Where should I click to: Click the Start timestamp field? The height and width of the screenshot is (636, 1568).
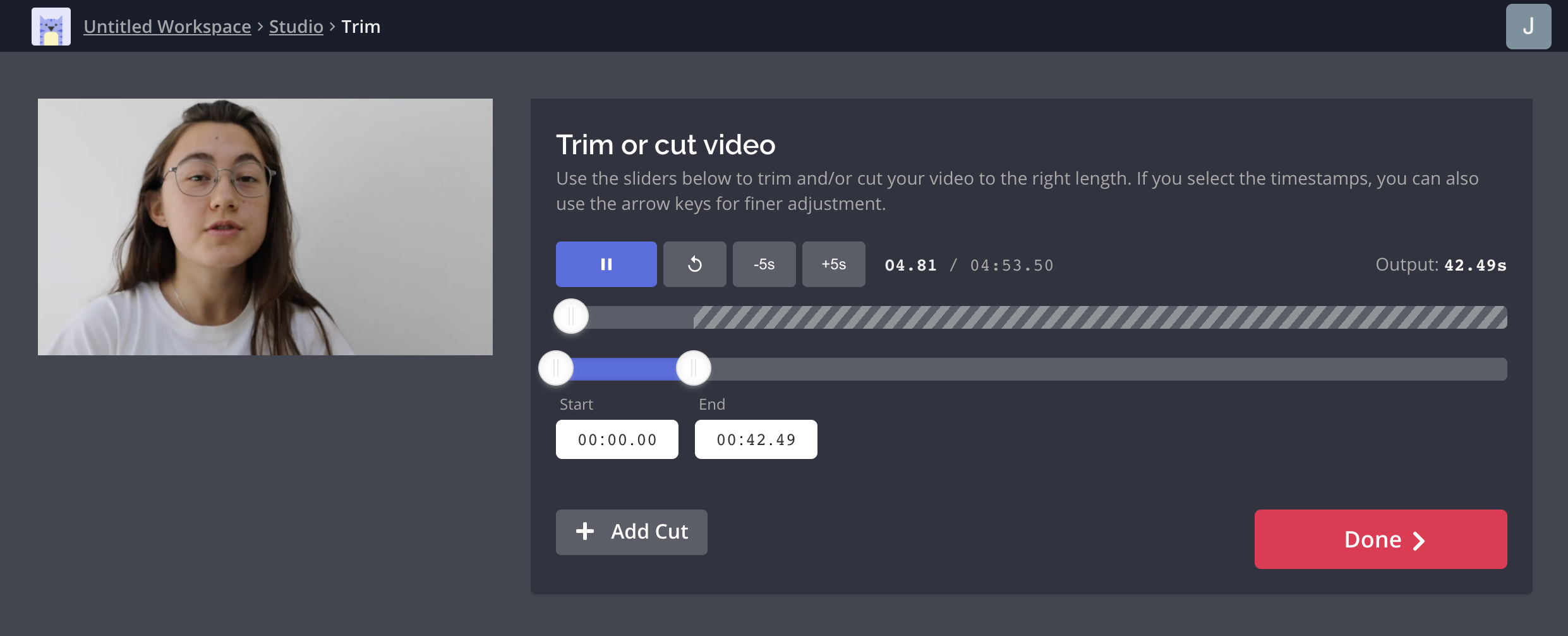(617, 439)
